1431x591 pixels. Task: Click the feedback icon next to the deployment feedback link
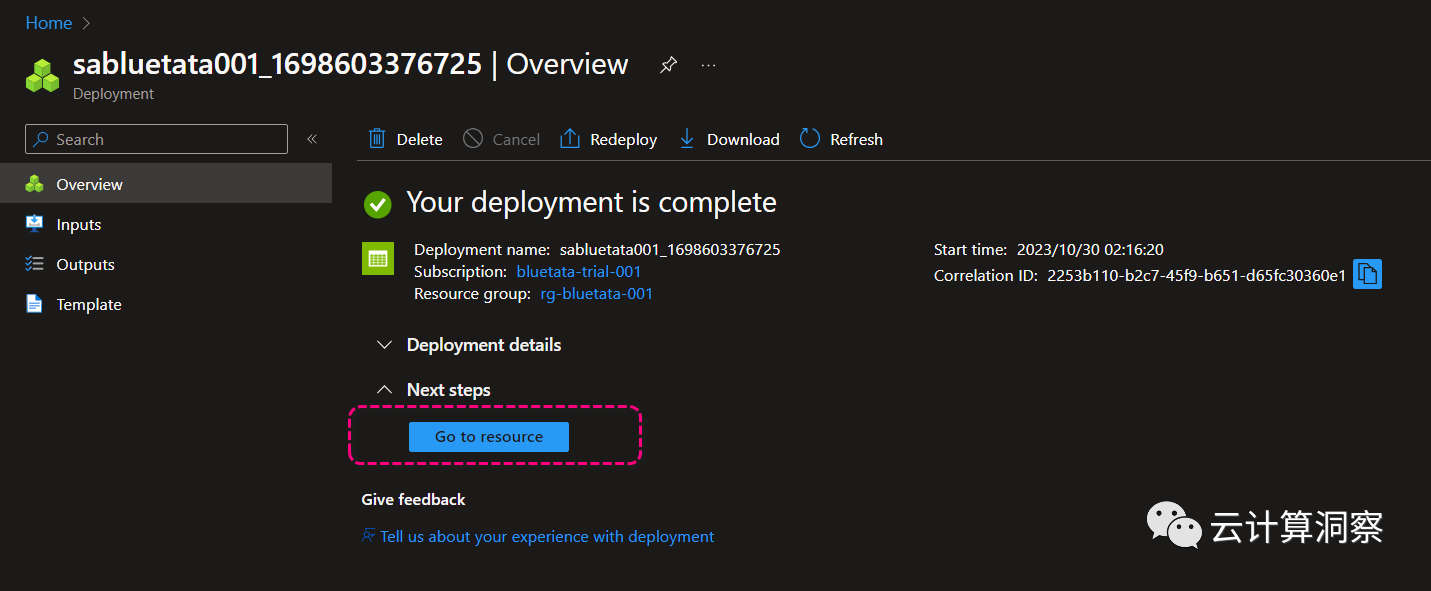(369, 536)
